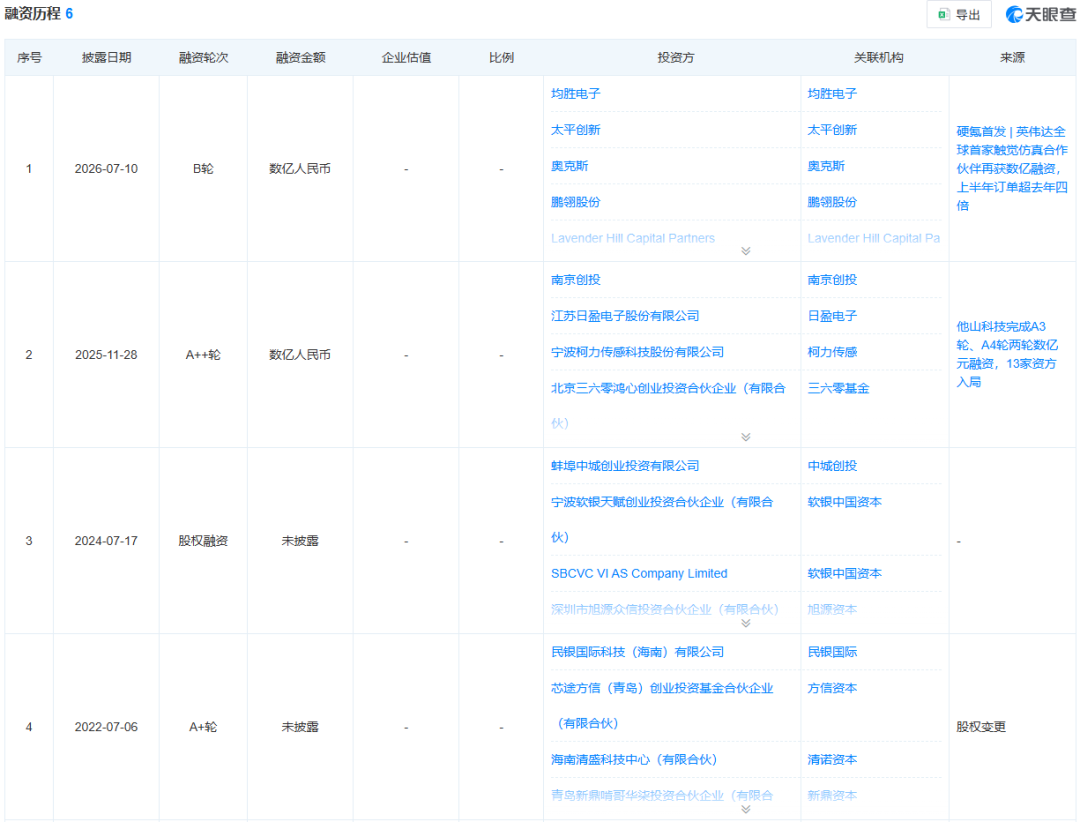The height and width of the screenshot is (822, 1080).
Task: Open the 均胜电子 investor link
Action: click(576, 94)
